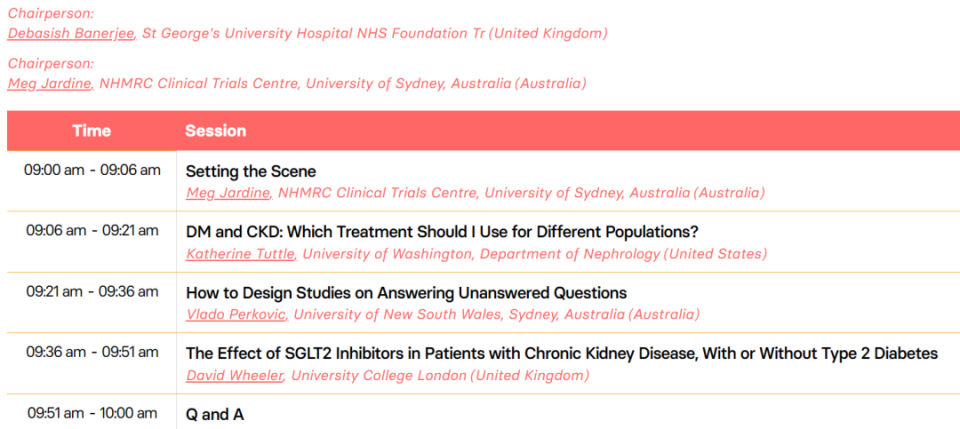Click the 09:21 am - 09:36 am time slot

[92, 291]
